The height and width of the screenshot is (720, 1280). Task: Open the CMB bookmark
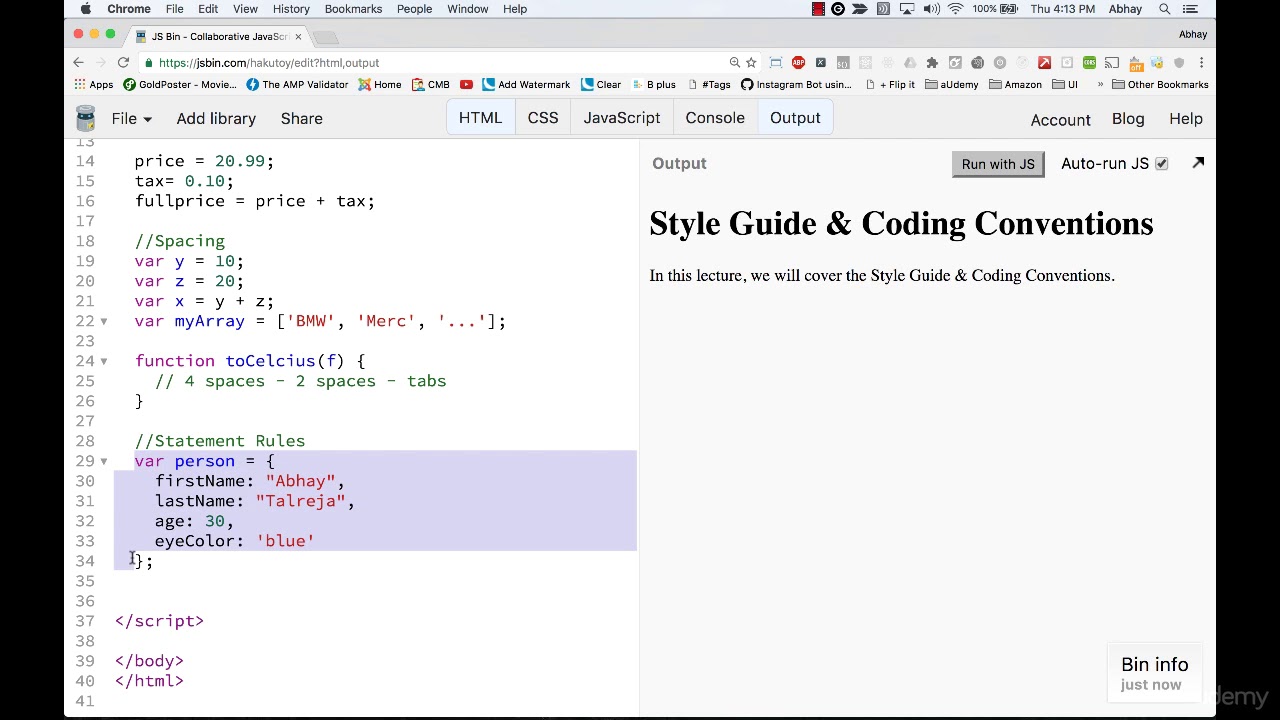click(x=431, y=85)
